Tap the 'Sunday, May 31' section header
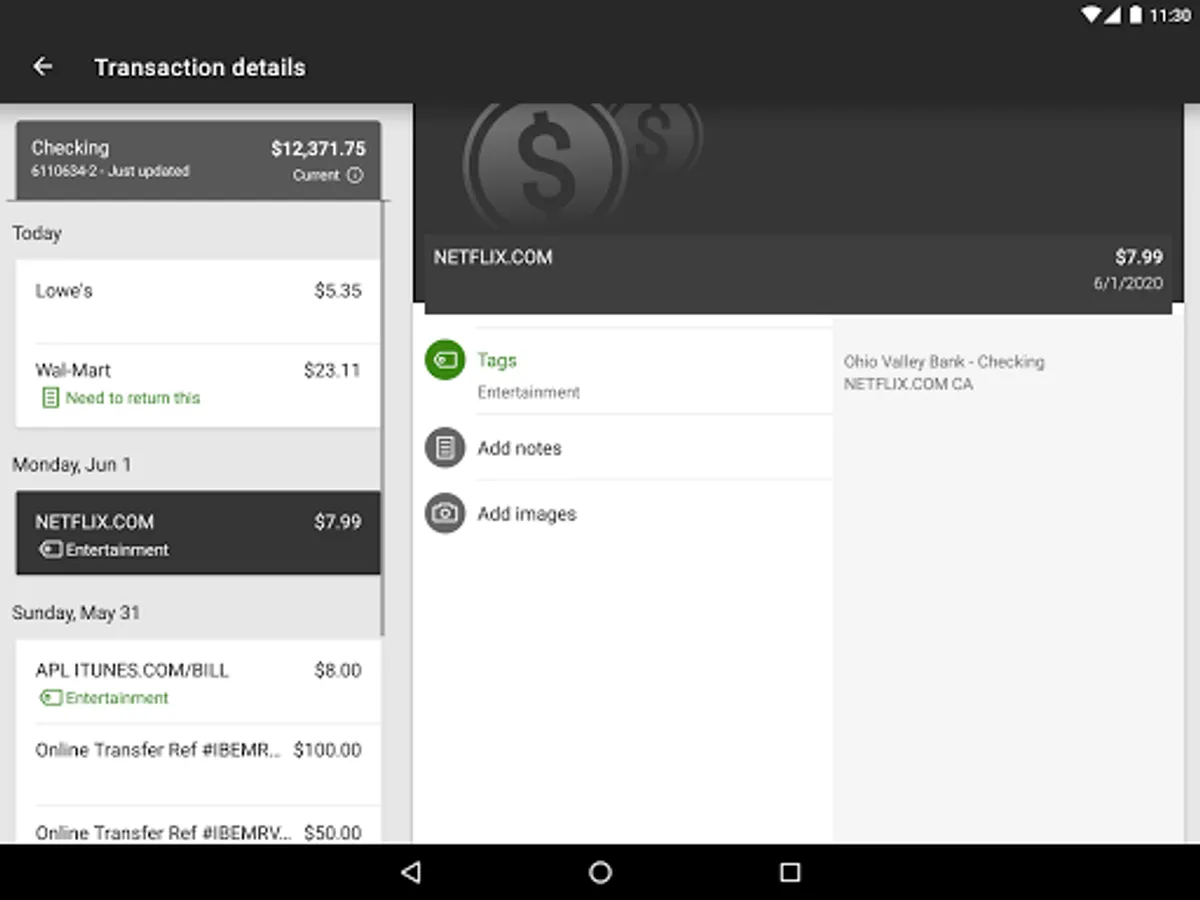This screenshot has width=1200, height=900. pos(76,613)
